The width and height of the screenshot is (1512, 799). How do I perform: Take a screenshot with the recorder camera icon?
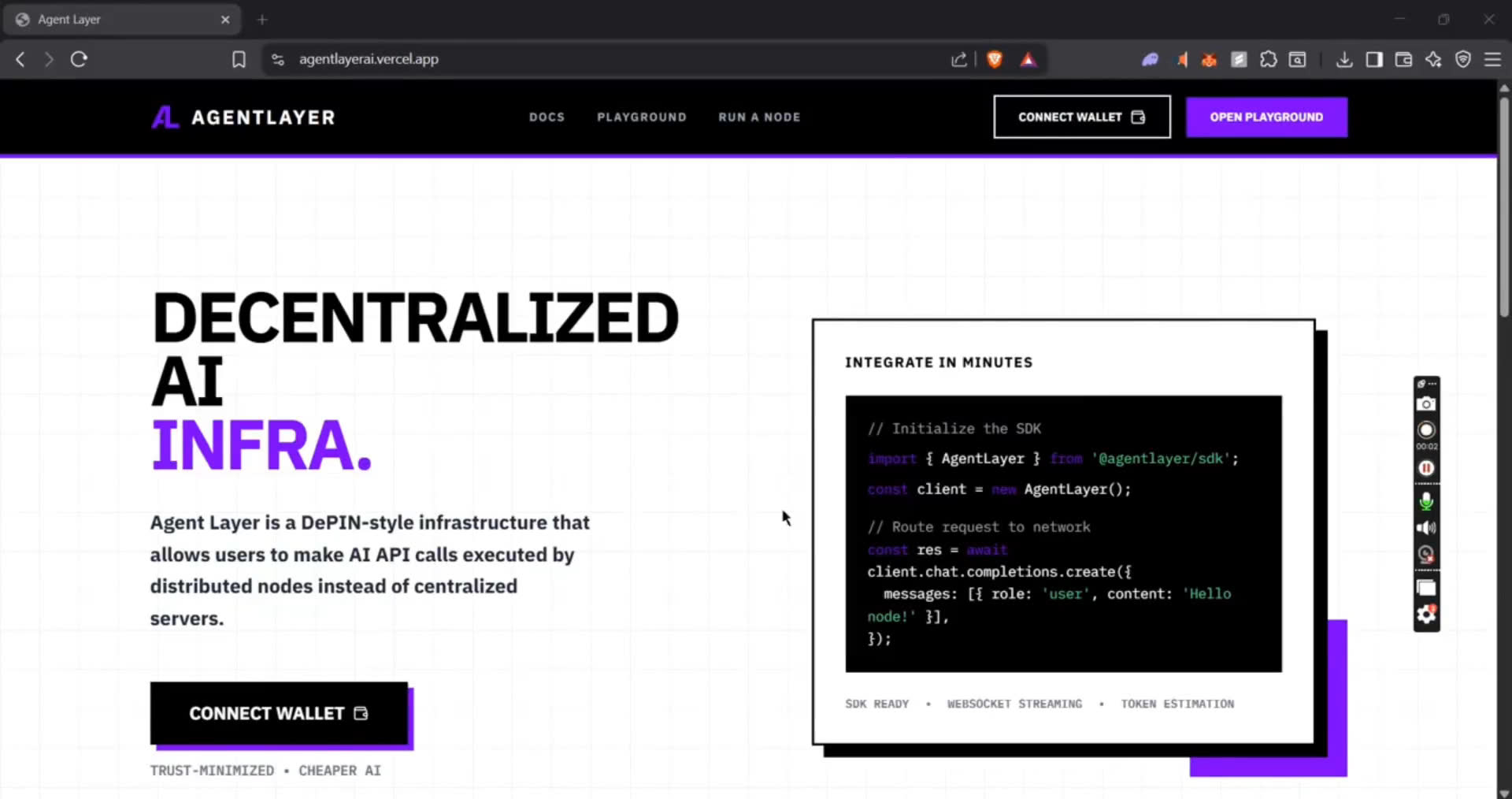(1426, 404)
